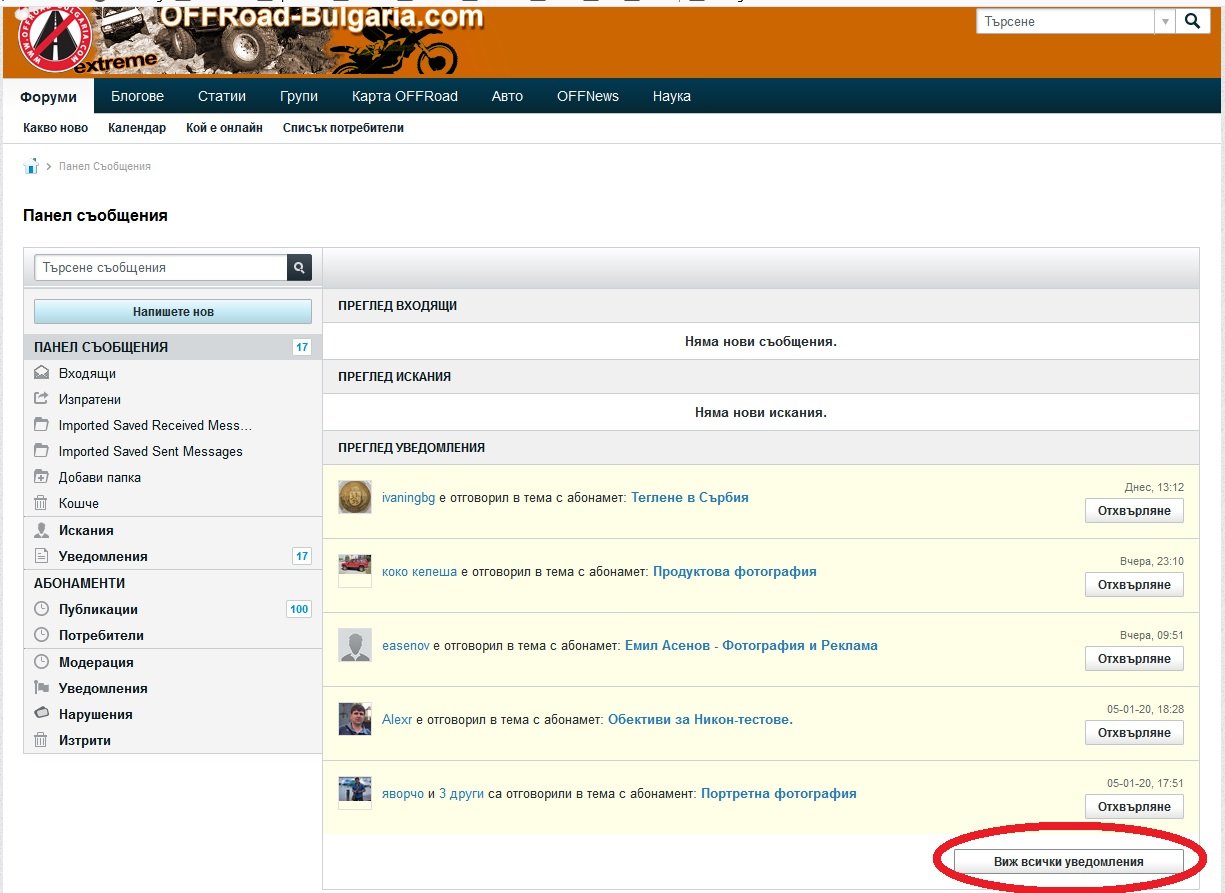Click the home icon in the breadcrumb
1225x893 pixels.
(31, 166)
